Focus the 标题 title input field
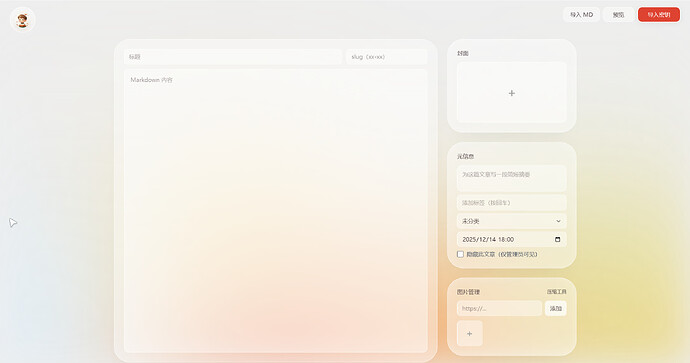Image resolution: width=690 pixels, height=363 pixels. point(233,57)
